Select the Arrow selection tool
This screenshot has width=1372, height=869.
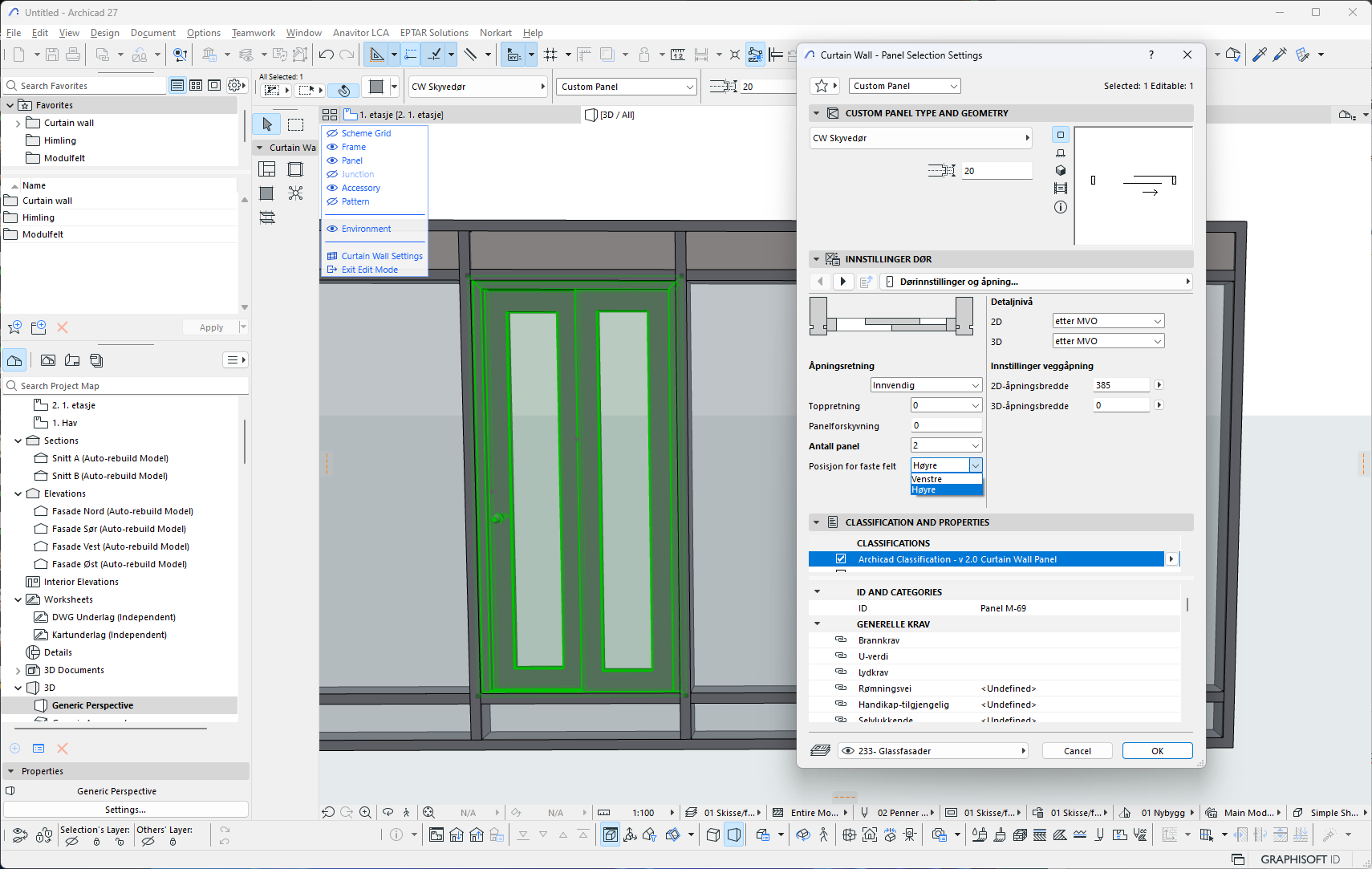point(267,124)
